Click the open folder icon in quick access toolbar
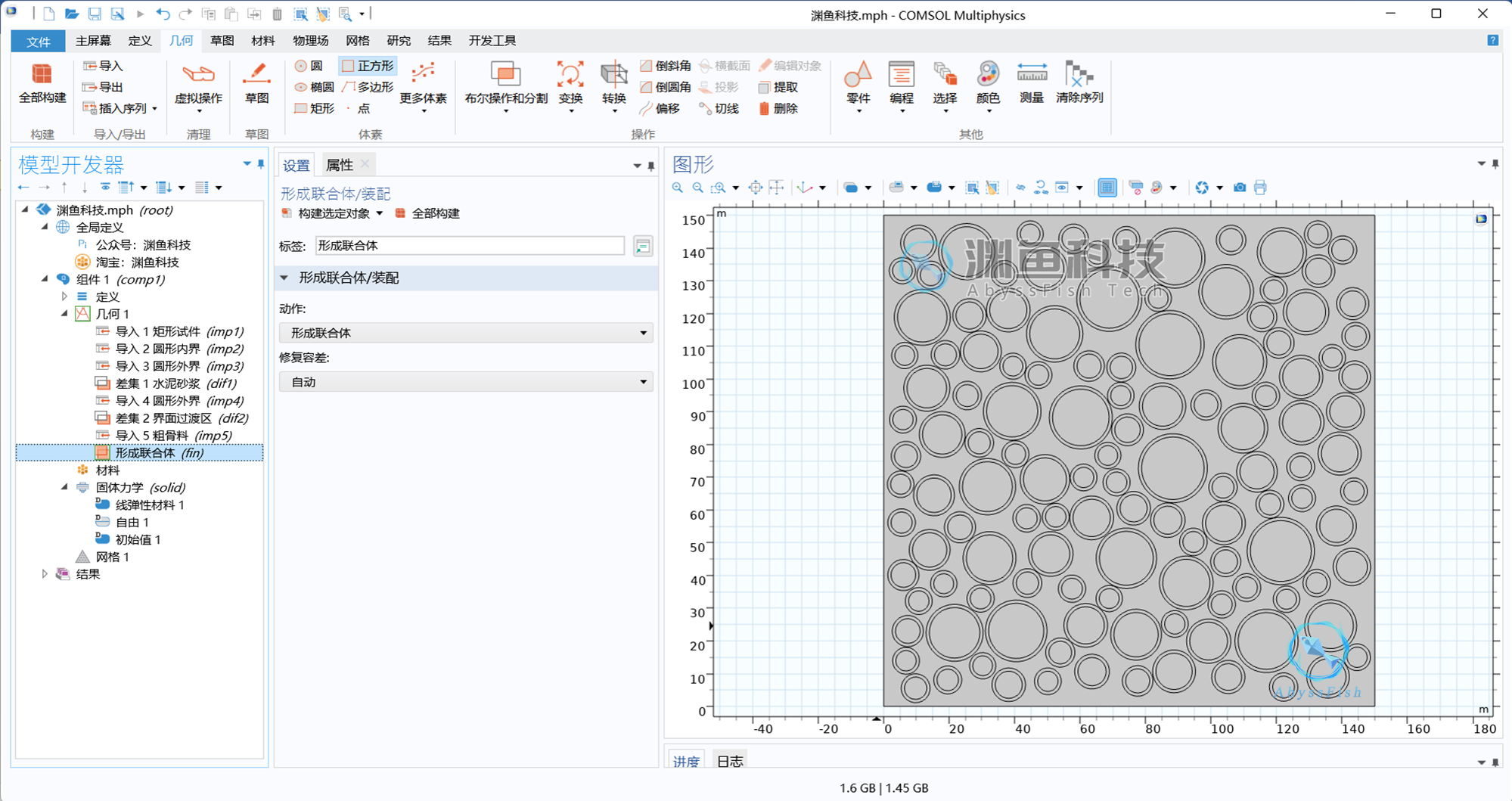This screenshot has height=801, width=1512. pyautogui.click(x=72, y=14)
